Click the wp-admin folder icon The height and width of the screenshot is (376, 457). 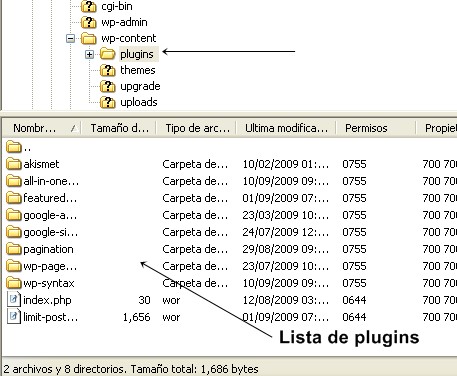[89, 22]
